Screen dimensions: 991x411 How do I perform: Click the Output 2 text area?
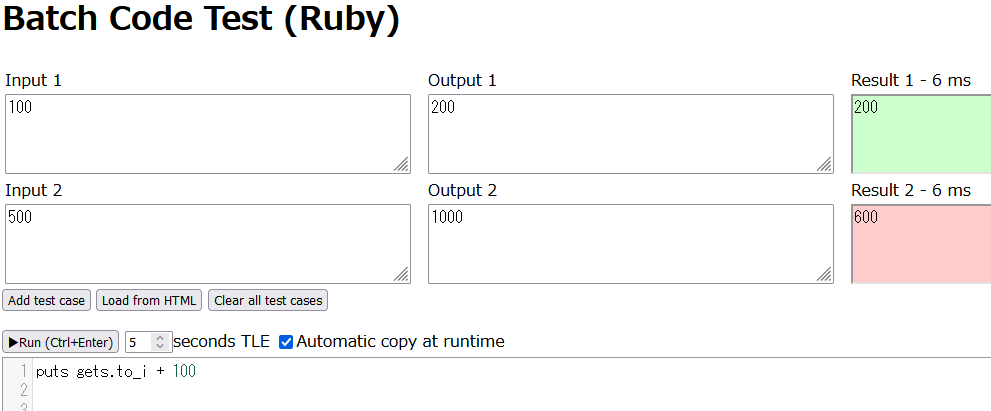pyautogui.click(x=631, y=244)
